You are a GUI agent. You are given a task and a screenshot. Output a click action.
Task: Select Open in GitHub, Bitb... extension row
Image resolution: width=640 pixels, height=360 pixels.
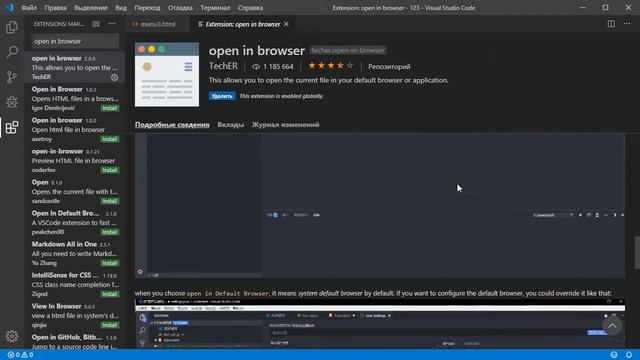pos(75,341)
